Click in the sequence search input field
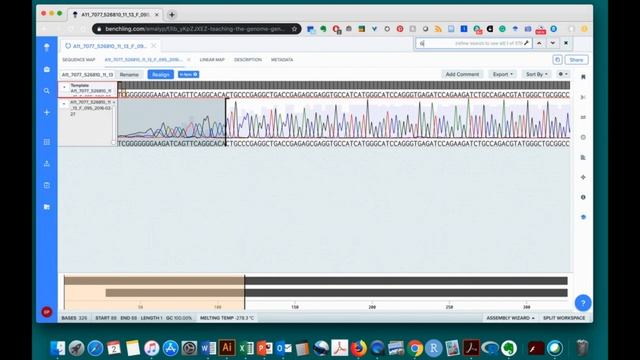Image resolution: width=640 pixels, height=360 pixels. pyautogui.click(x=473, y=43)
